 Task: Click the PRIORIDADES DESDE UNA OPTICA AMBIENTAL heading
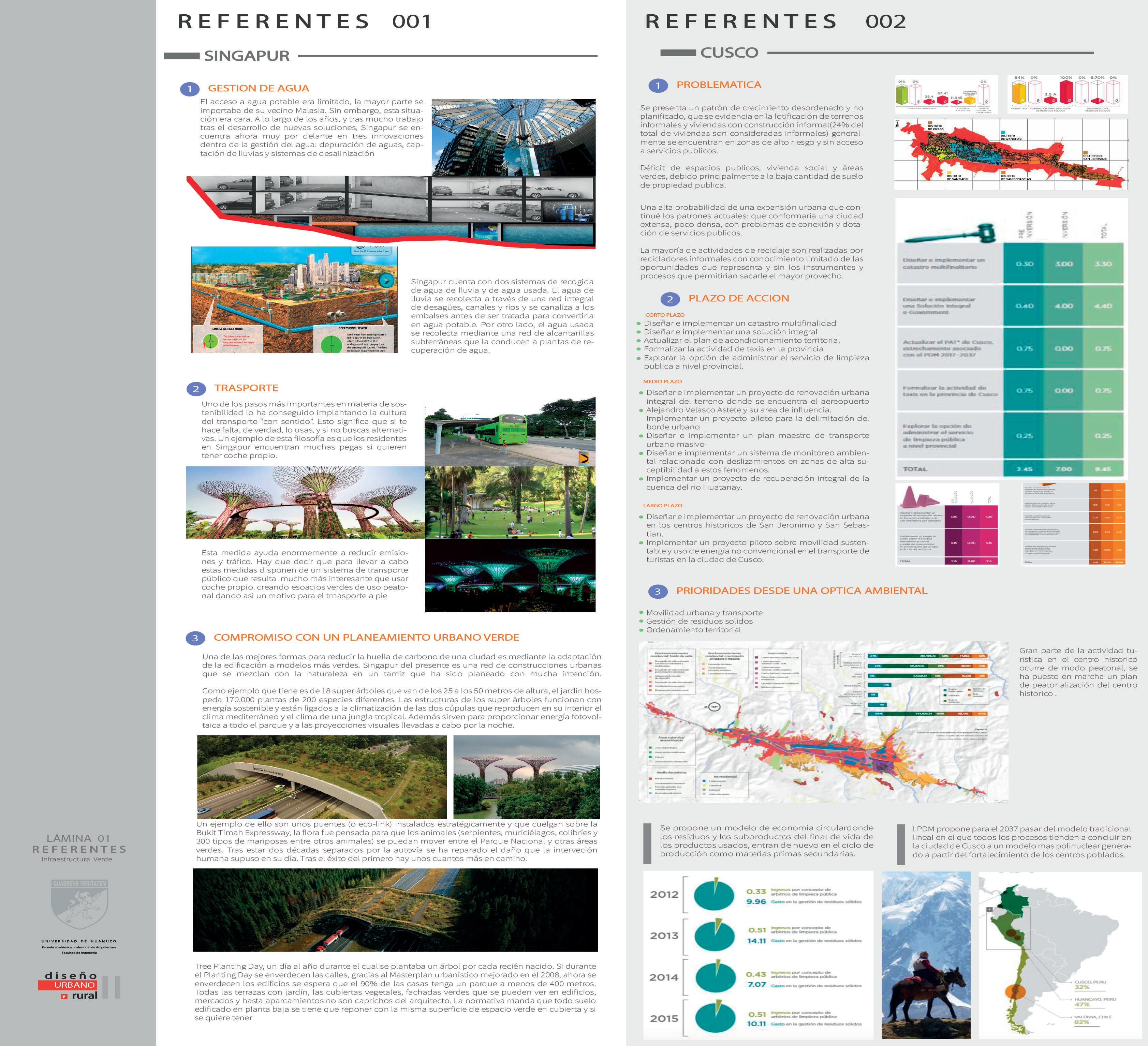point(801,591)
